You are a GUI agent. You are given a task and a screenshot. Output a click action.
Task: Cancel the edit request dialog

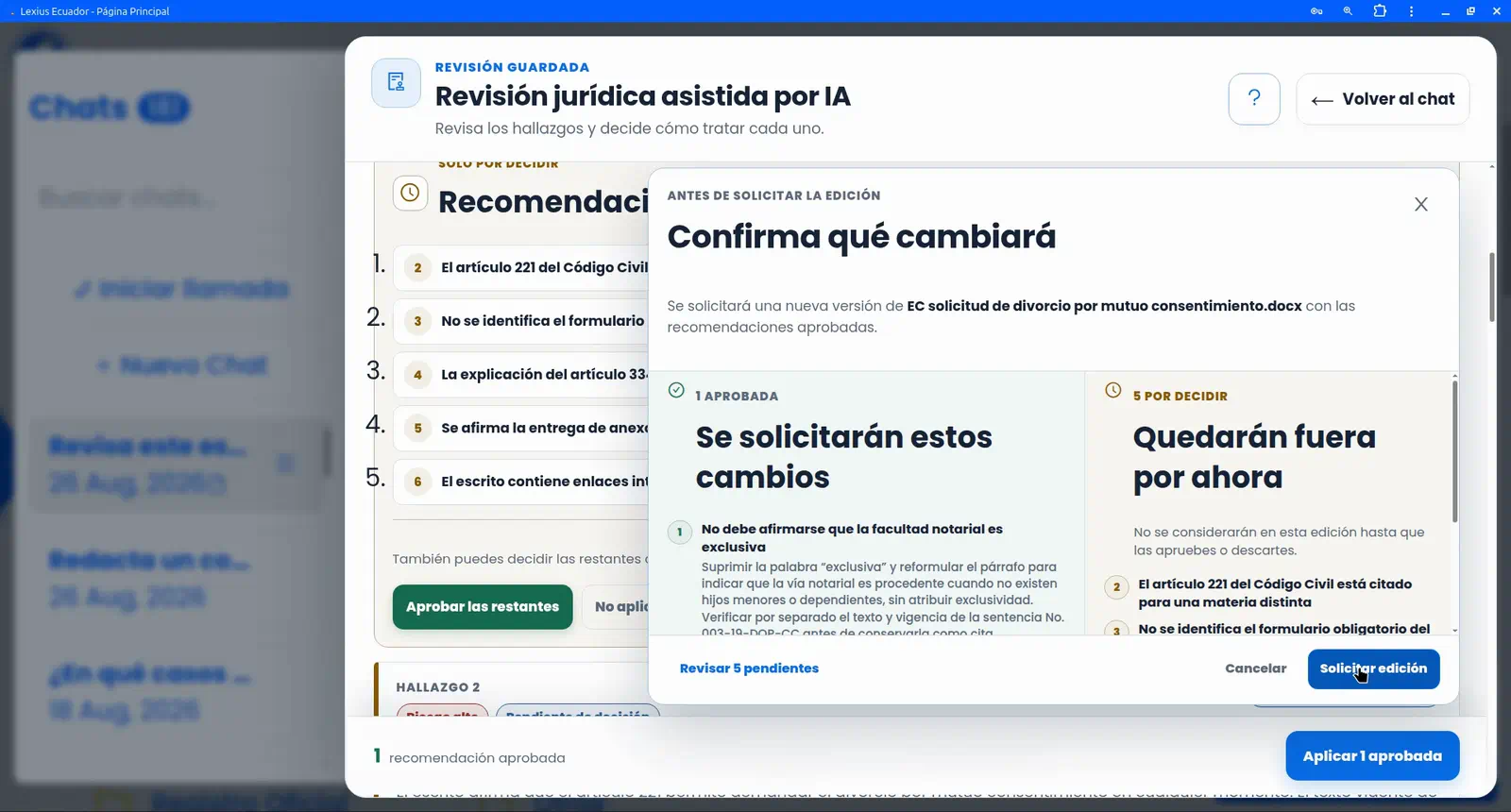tap(1255, 668)
